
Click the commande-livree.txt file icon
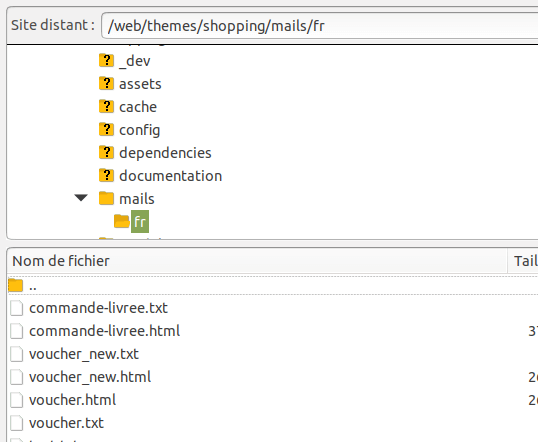click(x=16, y=308)
